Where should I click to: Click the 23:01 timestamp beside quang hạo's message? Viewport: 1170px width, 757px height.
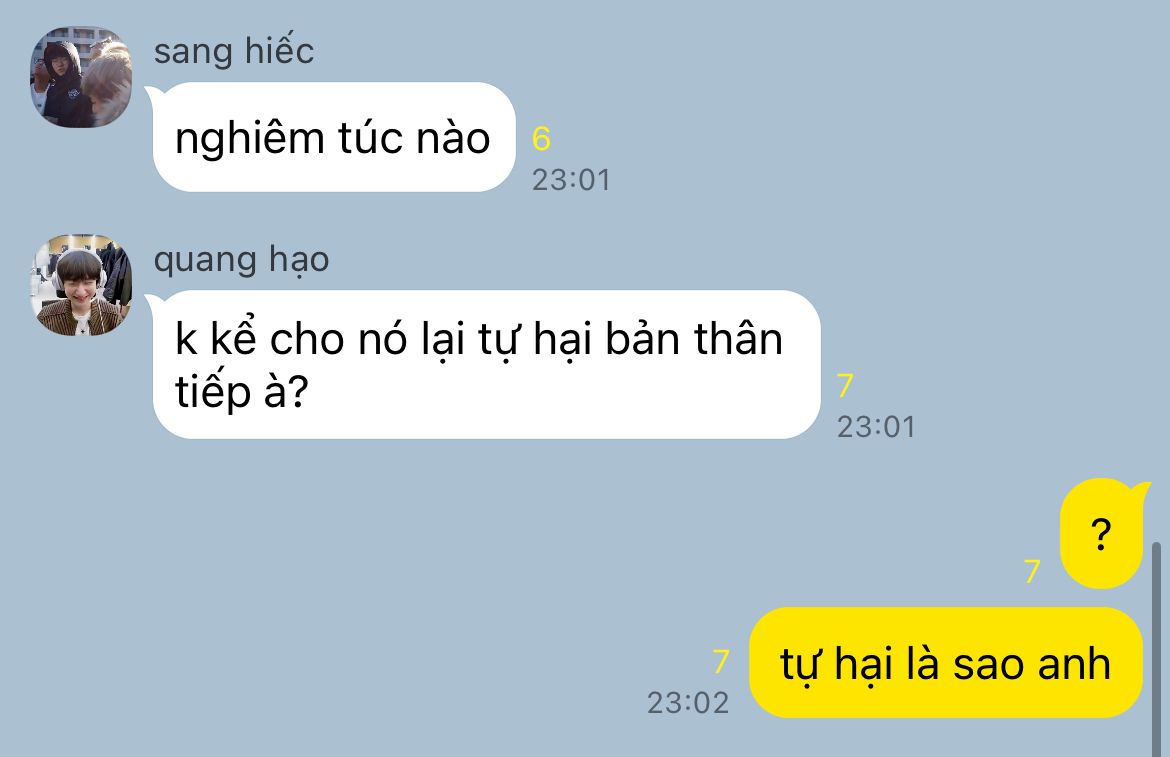pos(876,427)
